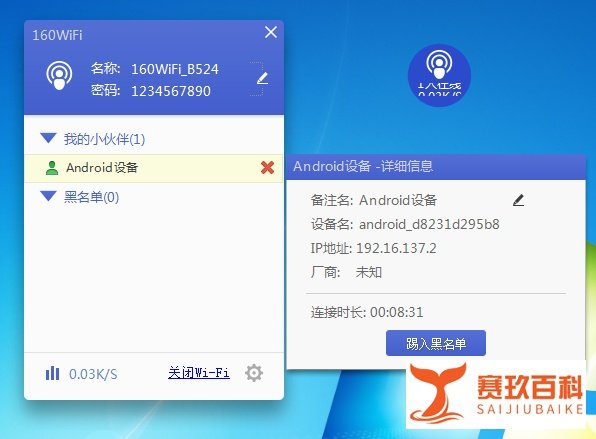This screenshot has width=596, height=439.
Task: Collapse the 黑名单(0) group
Action: (x=48, y=196)
